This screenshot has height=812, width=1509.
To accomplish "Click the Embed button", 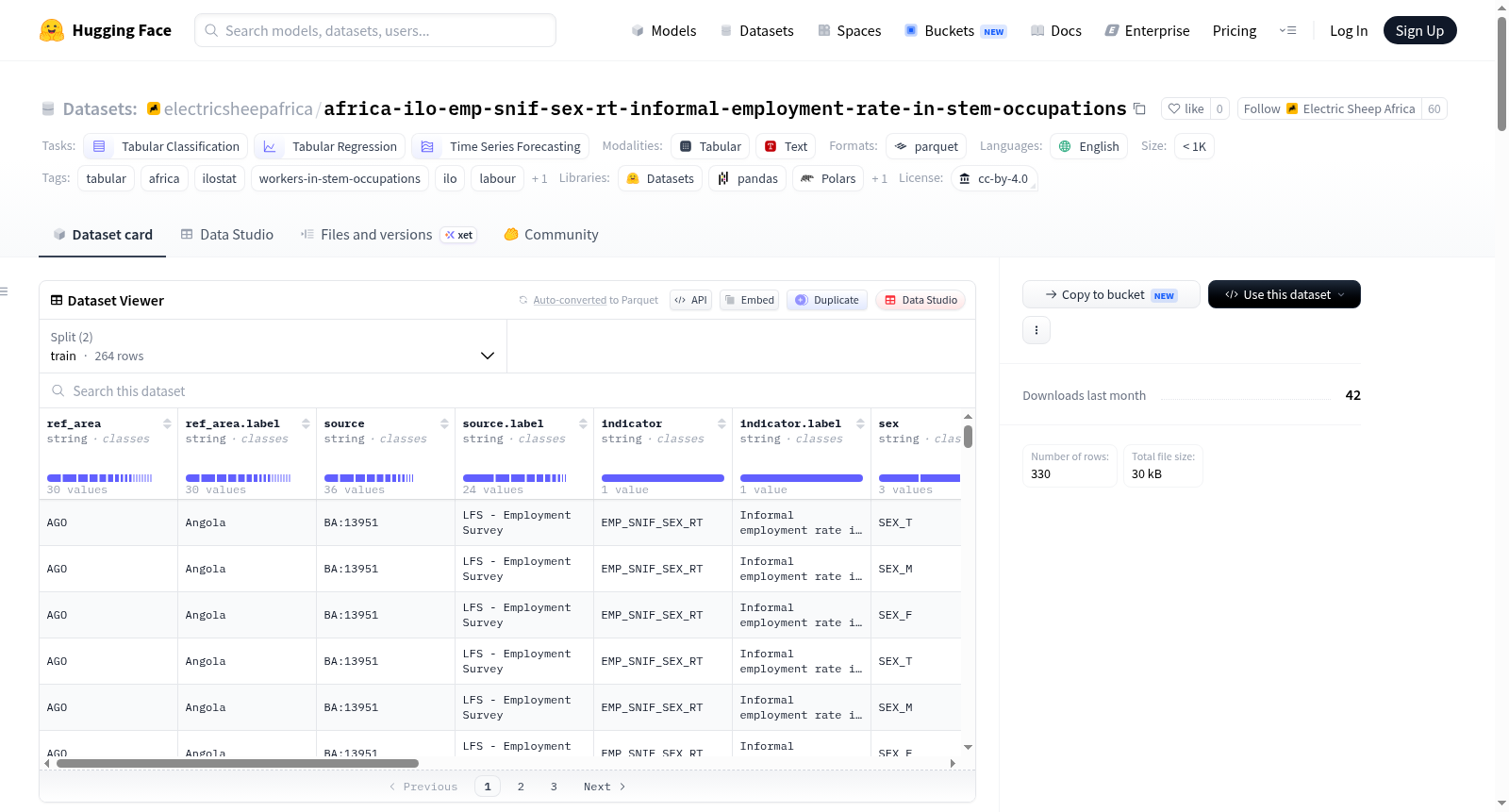I will 749,300.
